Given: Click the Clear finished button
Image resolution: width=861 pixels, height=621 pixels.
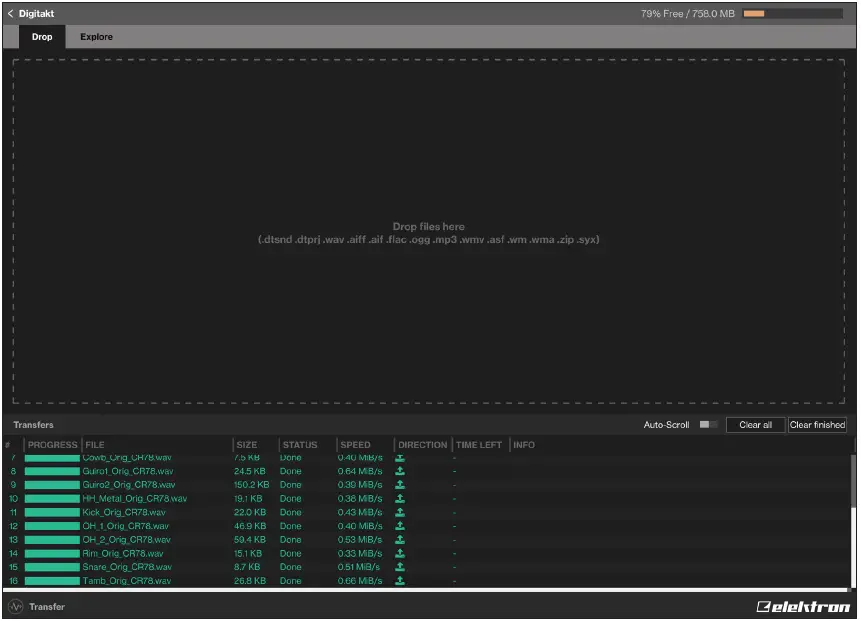Looking at the screenshot, I should tap(817, 424).
